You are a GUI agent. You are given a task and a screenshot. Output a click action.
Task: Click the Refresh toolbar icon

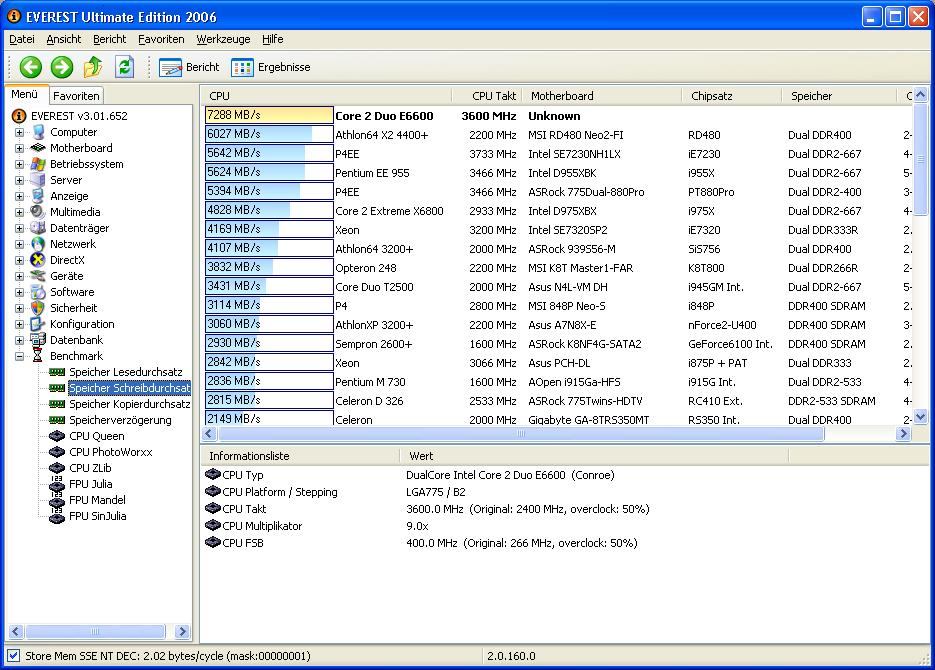(124, 67)
